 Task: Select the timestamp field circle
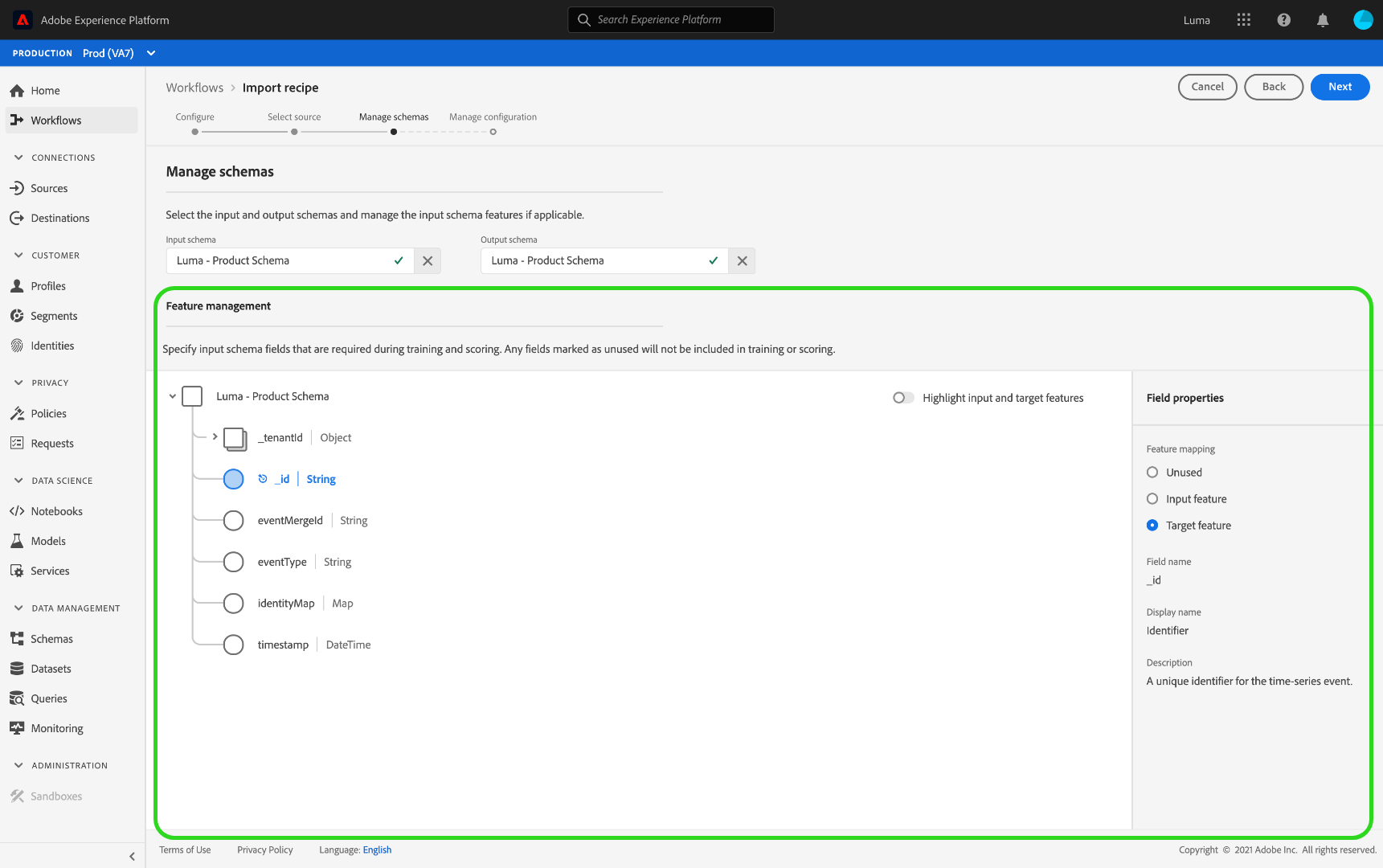point(234,645)
